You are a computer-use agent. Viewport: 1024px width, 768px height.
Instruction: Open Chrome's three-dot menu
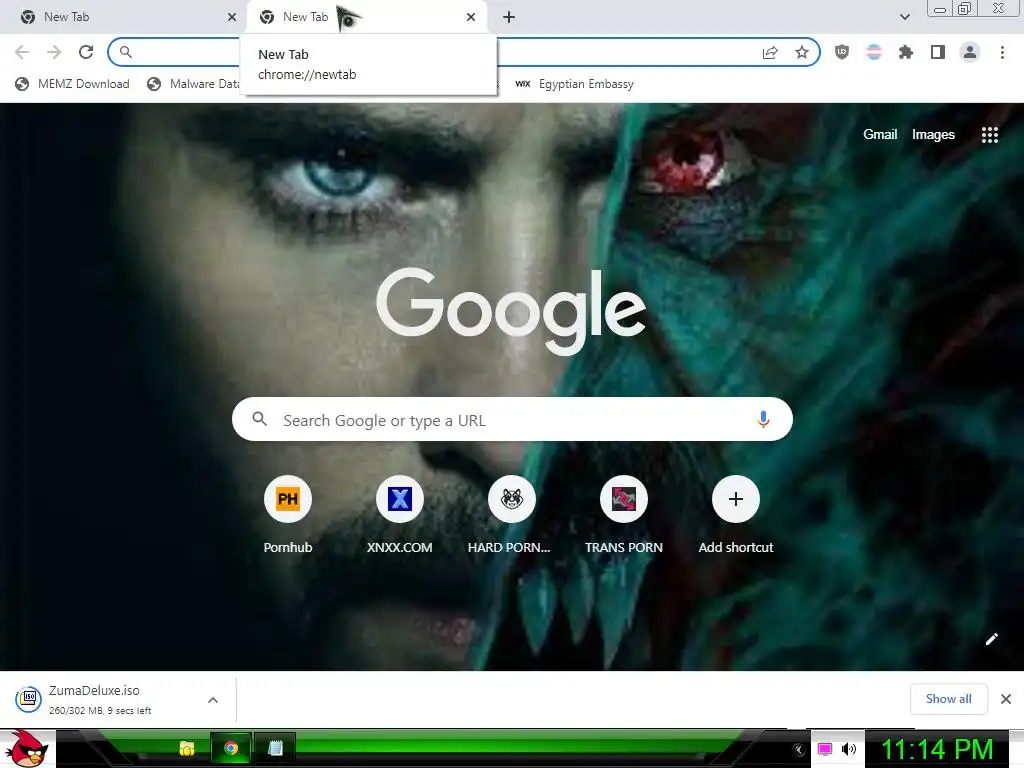[1002, 52]
